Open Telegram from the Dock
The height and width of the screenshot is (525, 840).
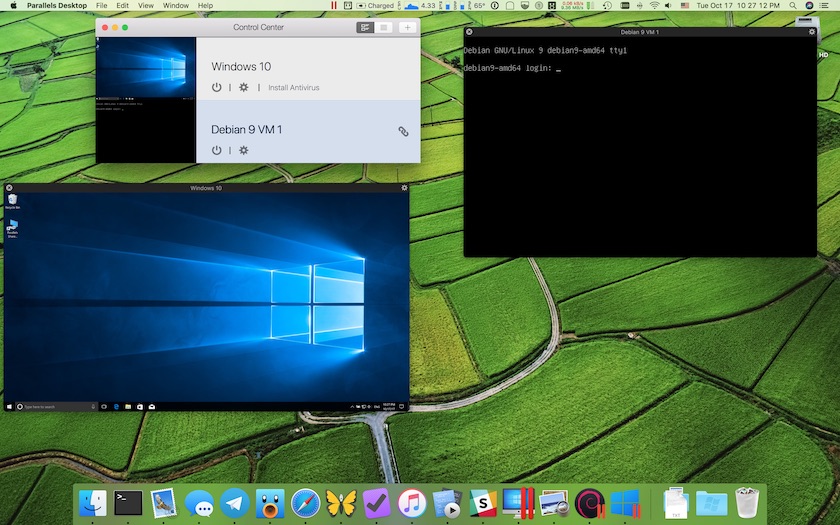(235, 504)
